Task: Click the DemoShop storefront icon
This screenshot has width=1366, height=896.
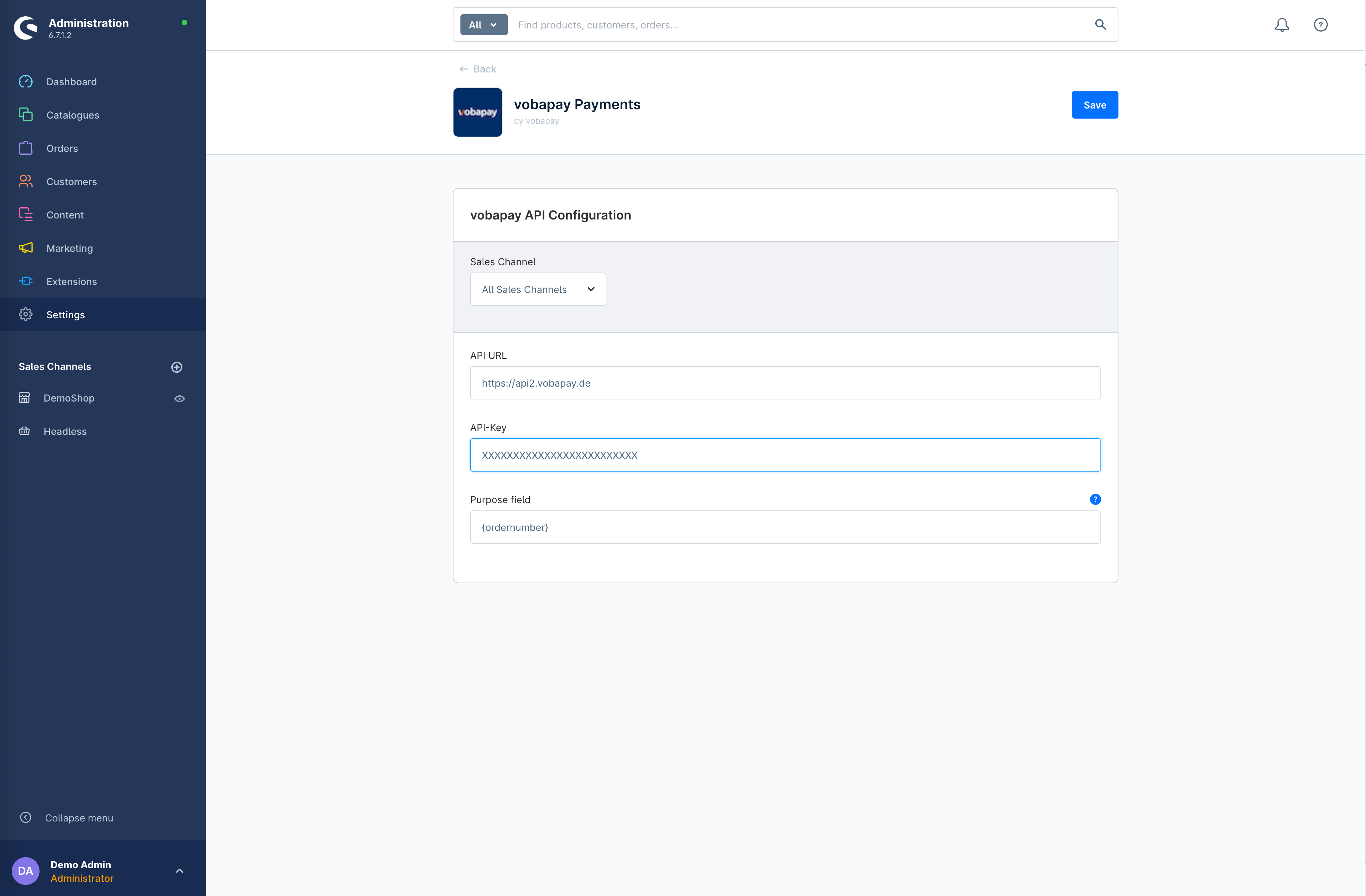Action: [24, 398]
